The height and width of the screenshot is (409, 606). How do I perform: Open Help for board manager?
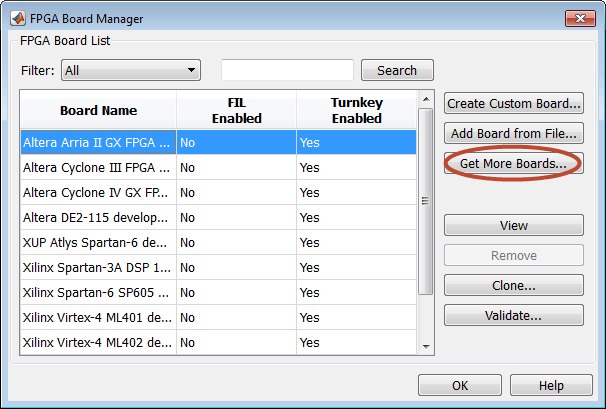pos(551,385)
